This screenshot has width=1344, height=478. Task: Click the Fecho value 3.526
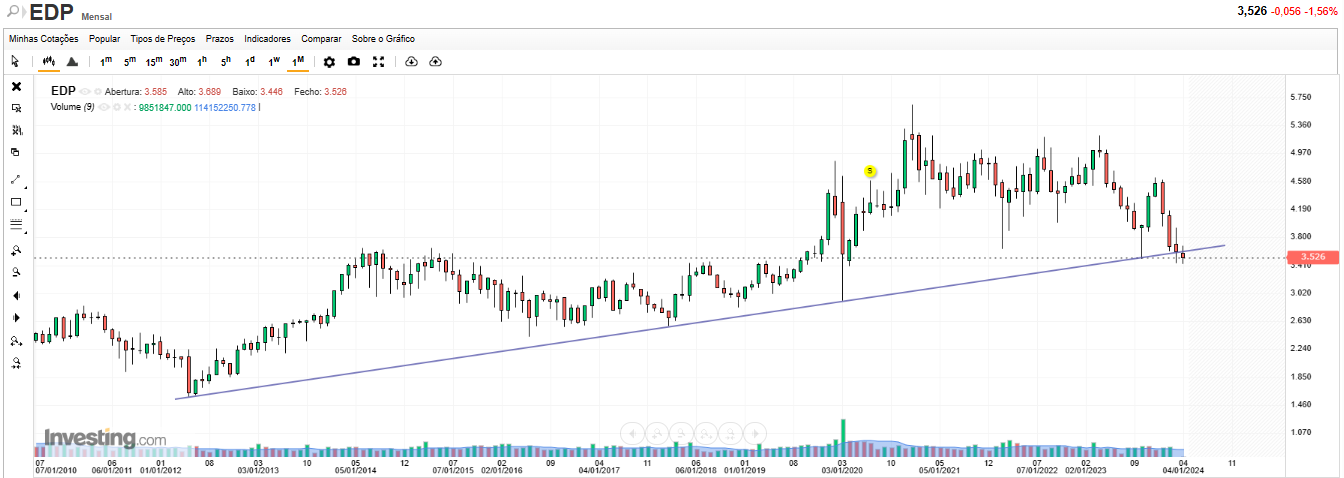pos(335,92)
